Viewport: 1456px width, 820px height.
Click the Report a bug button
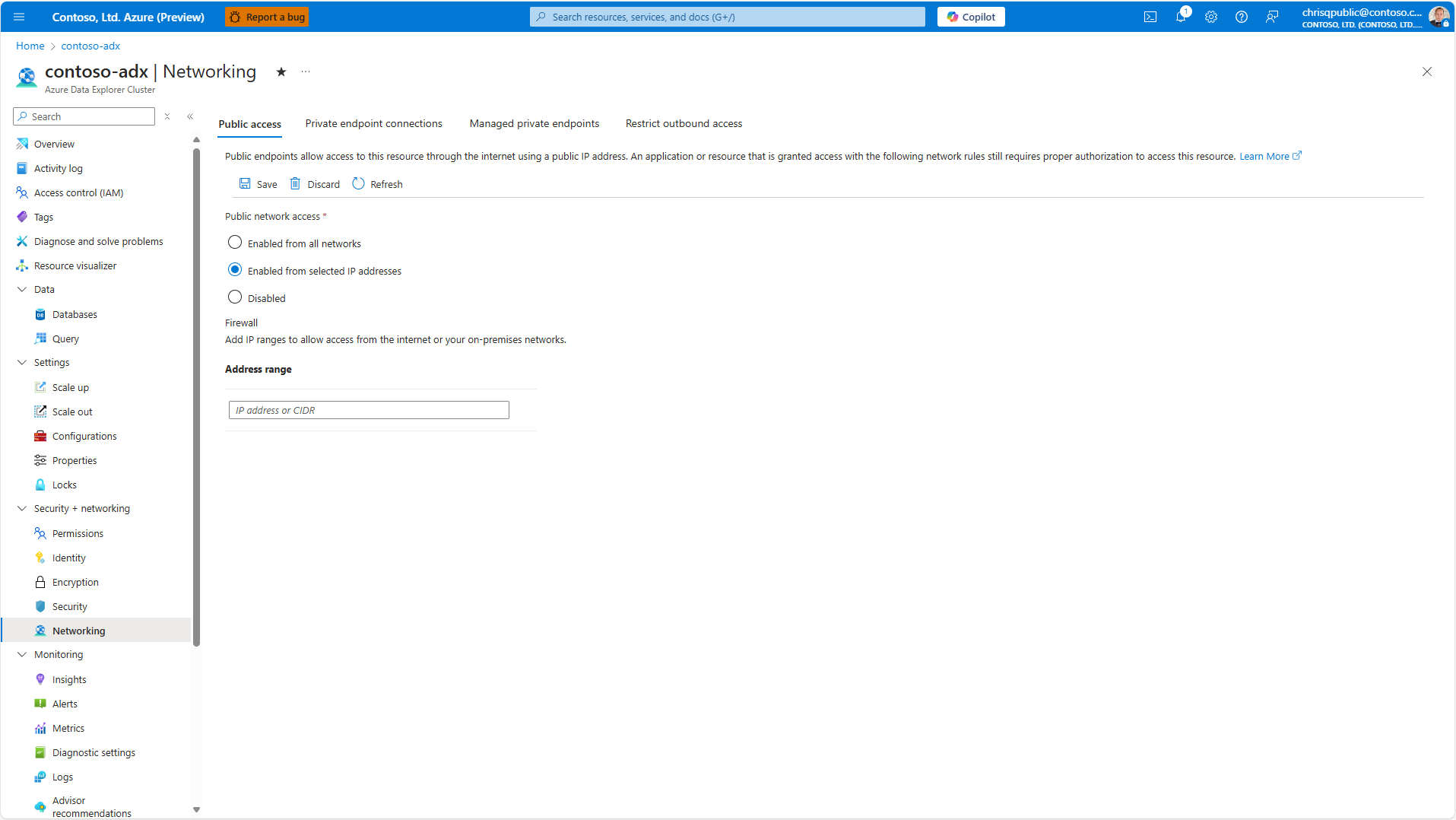pyautogui.click(x=267, y=17)
